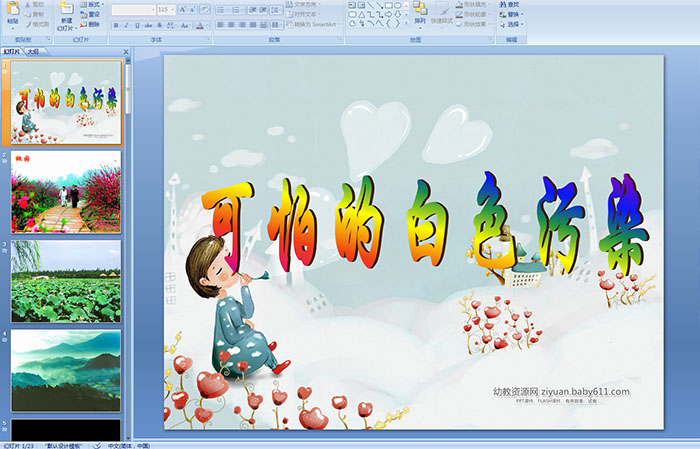Click Text Direction (文字方向)
The image size is (700, 449).
coord(304,4)
